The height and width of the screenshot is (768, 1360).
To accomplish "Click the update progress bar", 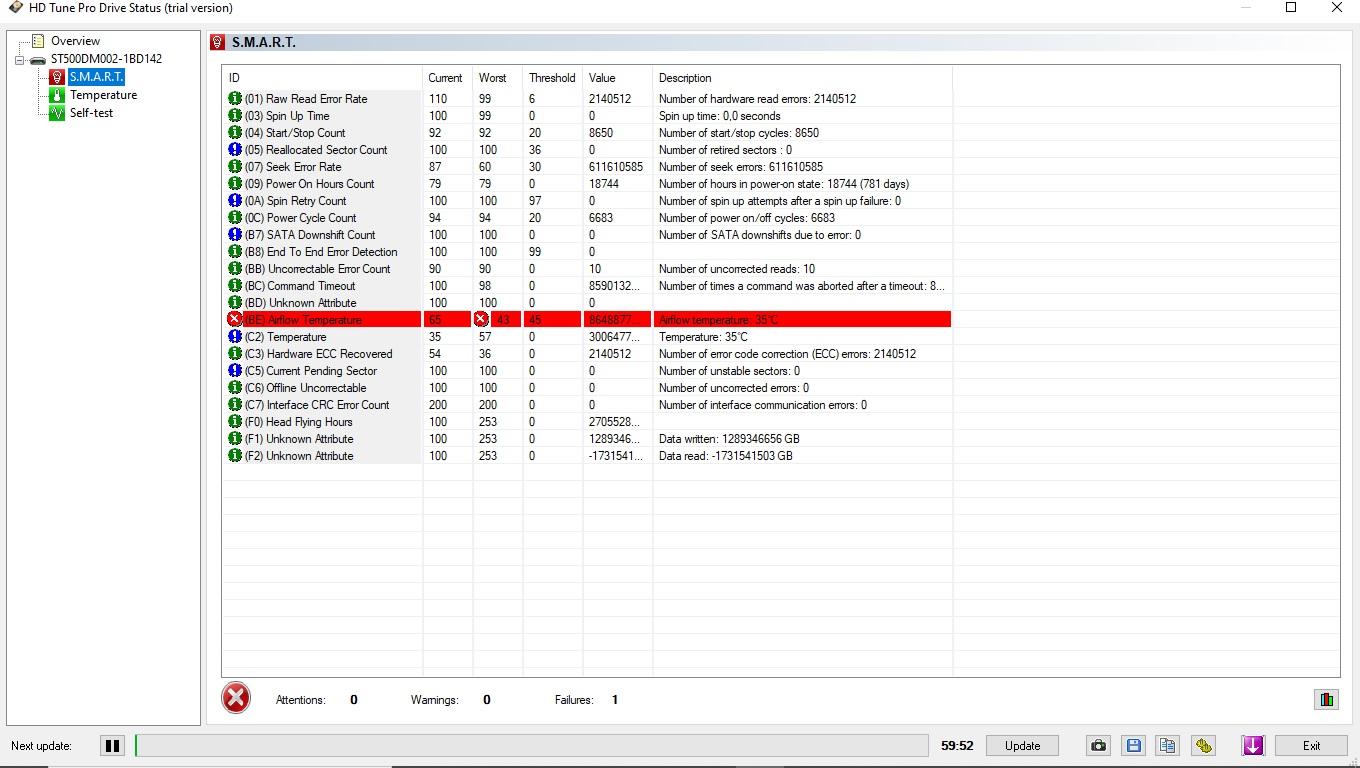I will [x=532, y=746].
